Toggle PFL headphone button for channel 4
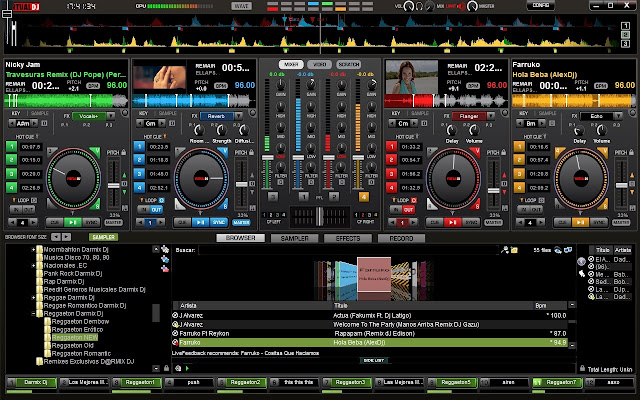This screenshot has width=640, height=400. pyautogui.click(x=363, y=197)
